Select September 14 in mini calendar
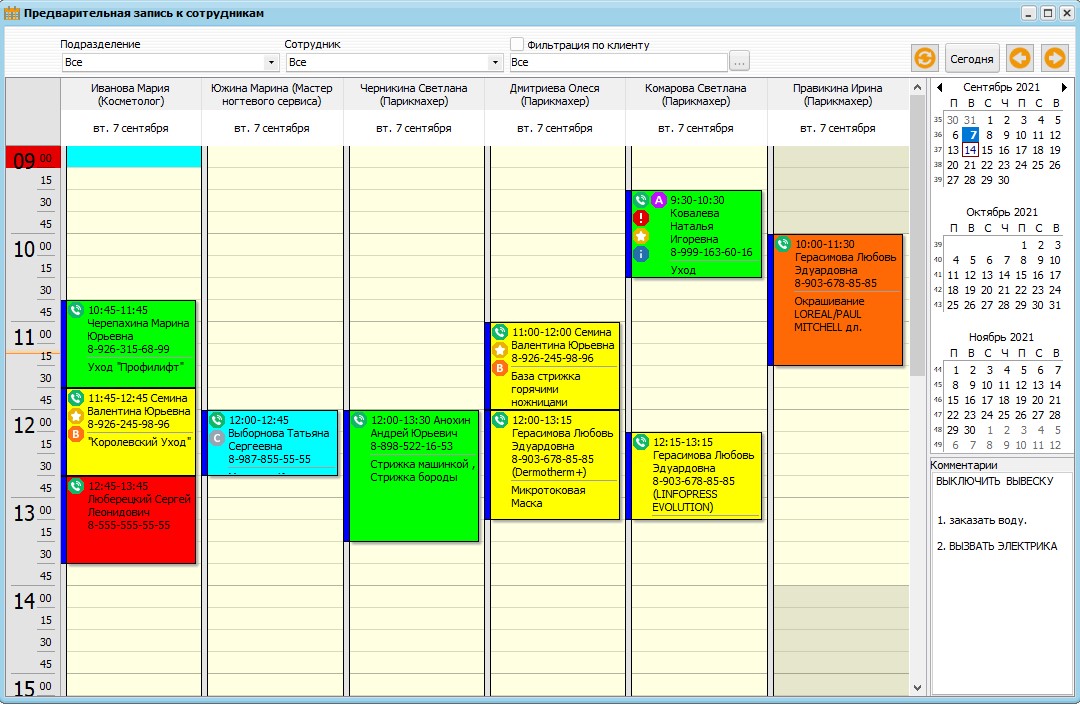 click(970, 150)
